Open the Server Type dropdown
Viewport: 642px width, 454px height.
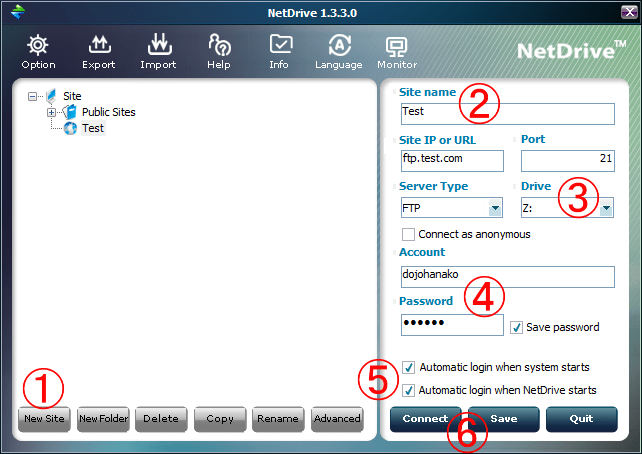click(x=495, y=209)
